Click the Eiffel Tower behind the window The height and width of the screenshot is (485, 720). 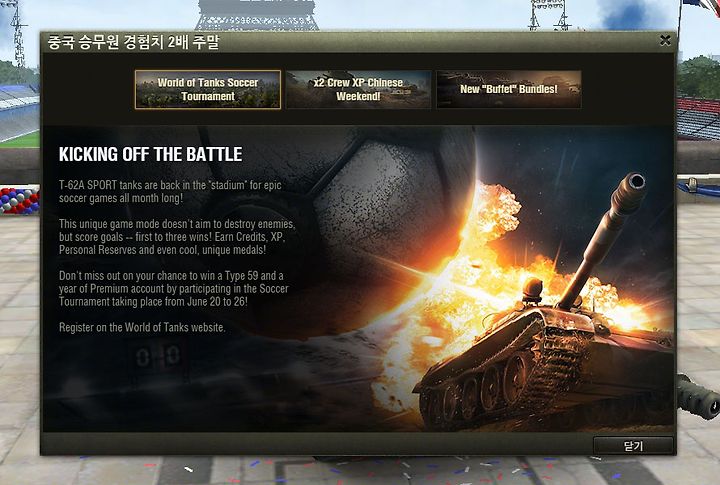tap(256, 15)
